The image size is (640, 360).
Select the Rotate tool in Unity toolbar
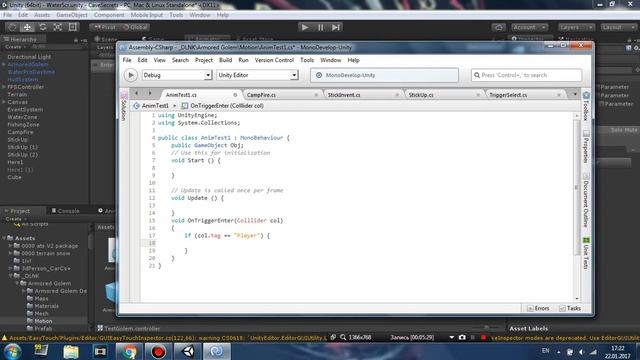coord(42,27)
